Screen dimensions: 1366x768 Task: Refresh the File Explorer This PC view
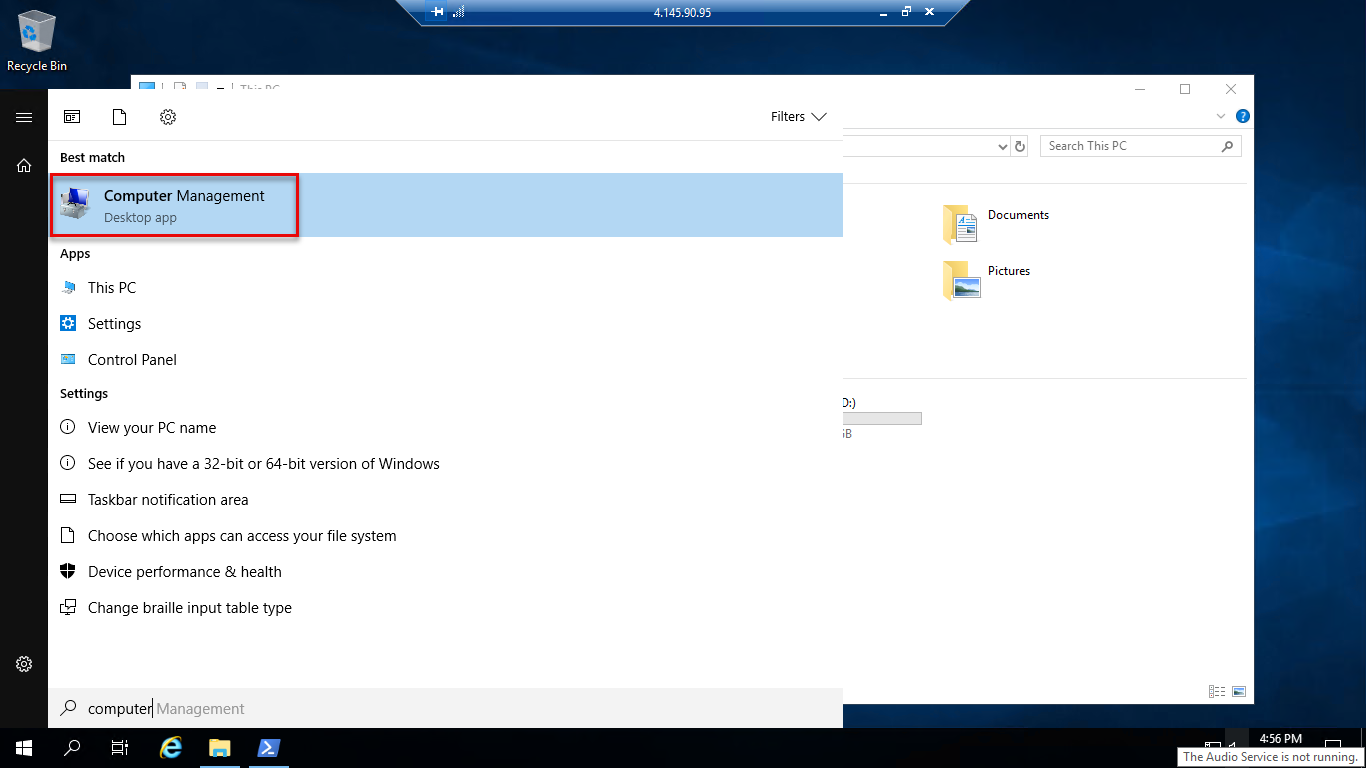click(x=1020, y=146)
